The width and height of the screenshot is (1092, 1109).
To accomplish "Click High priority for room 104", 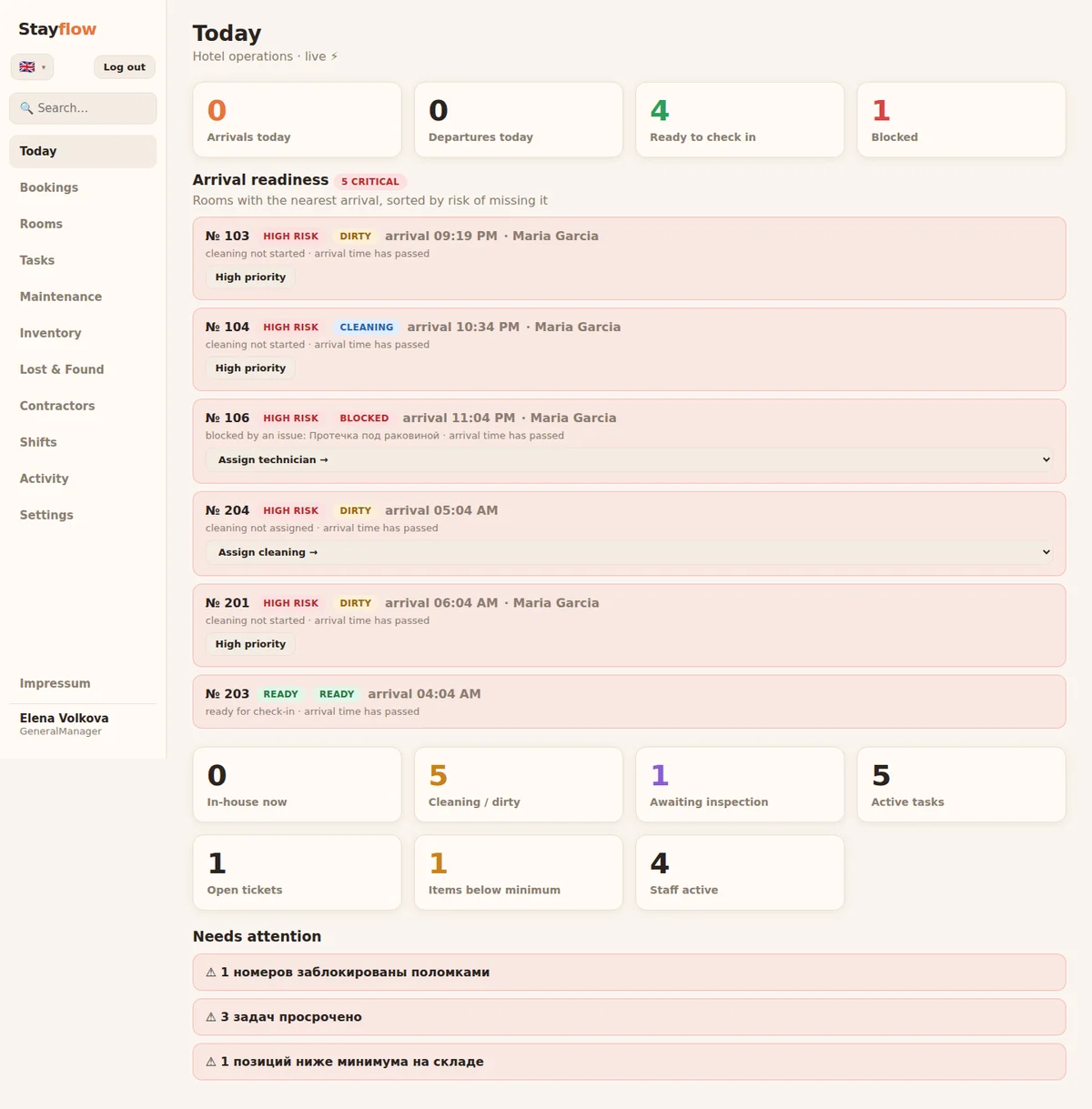I will coord(250,368).
